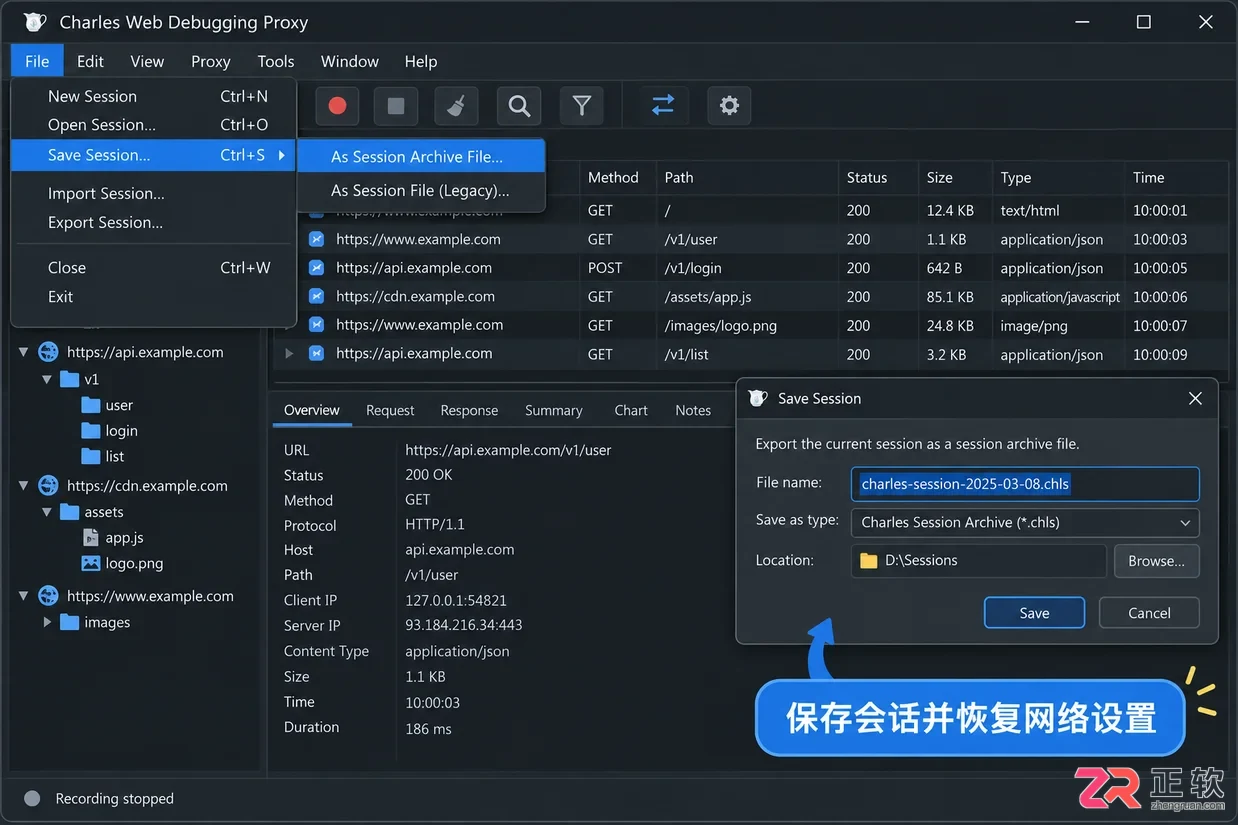This screenshot has width=1238, height=825.
Task: Toggle the blue arrows throttle icon
Action: [x=663, y=105]
